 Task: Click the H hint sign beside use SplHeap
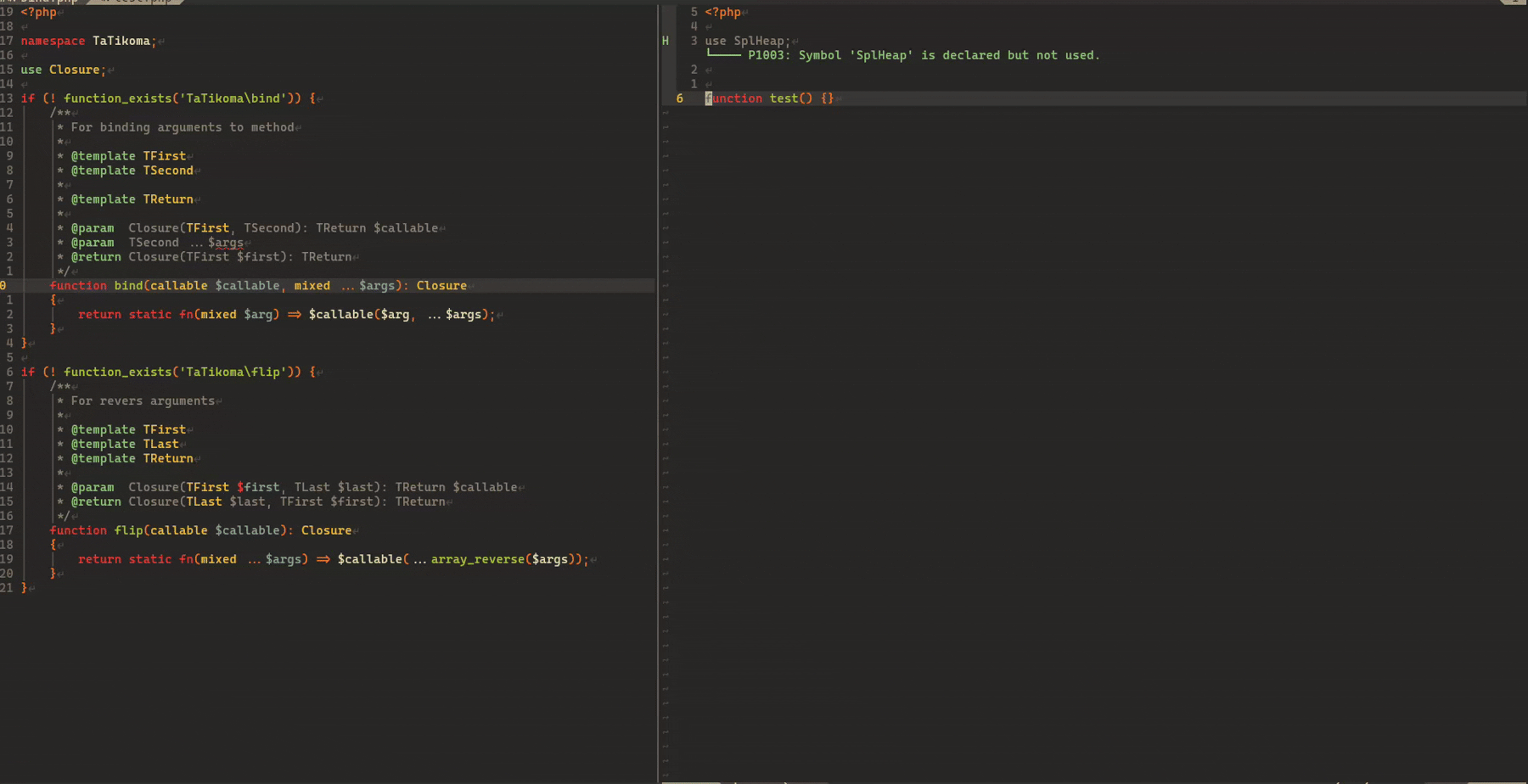coord(666,41)
